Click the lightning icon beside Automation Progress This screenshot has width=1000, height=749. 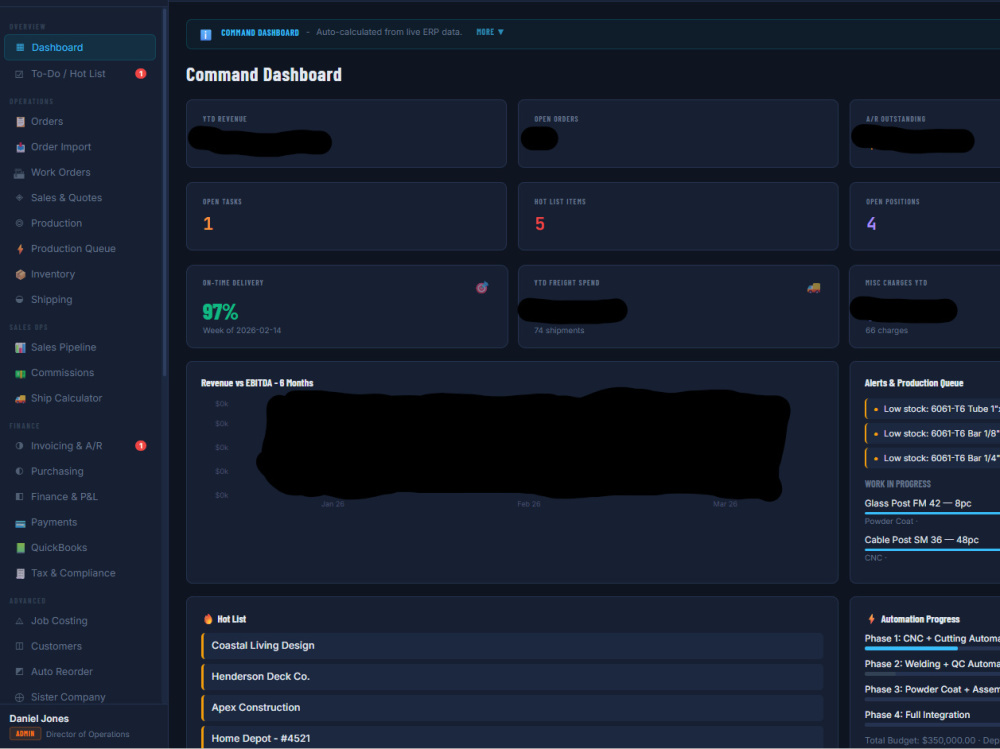point(871,619)
